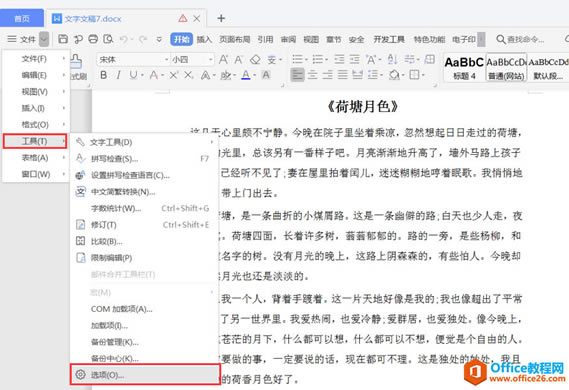The image size is (569, 390).
Task: Expand the quick access toolbar customize arrow
Action: coord(159,39)
